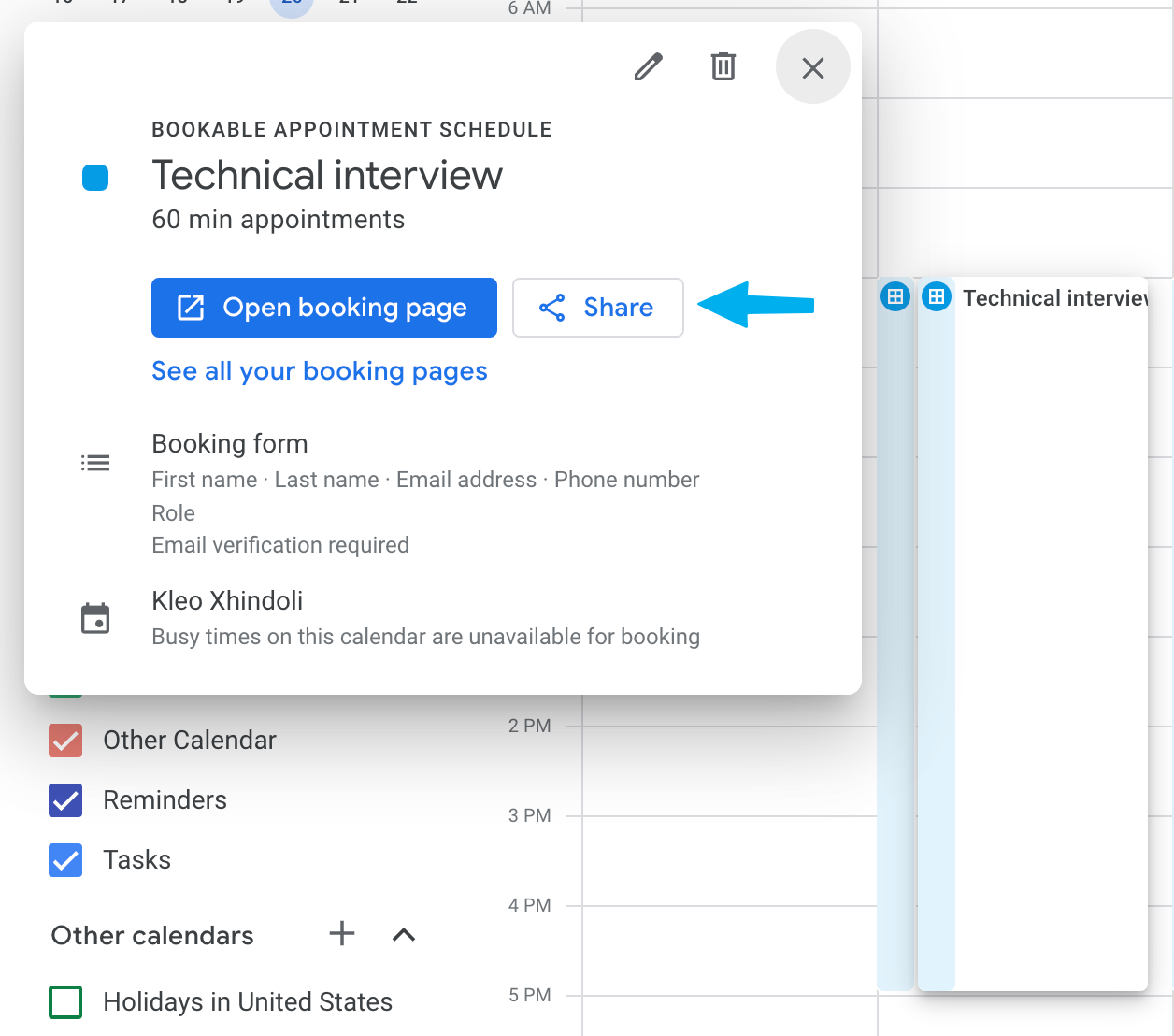
Task: Click the grid icon on the Technical interview event
Action: click(x=936, y=296)
